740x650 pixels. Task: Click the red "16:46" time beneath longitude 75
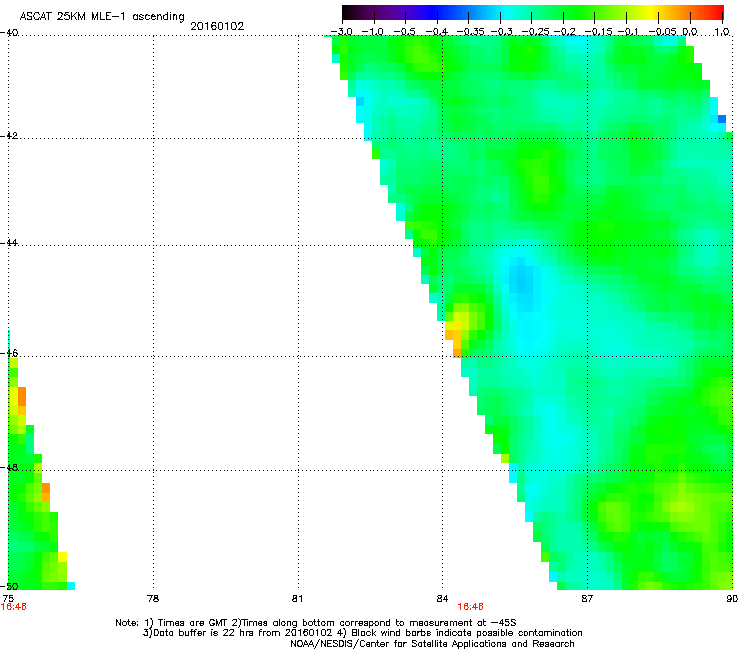pos(14,607)
